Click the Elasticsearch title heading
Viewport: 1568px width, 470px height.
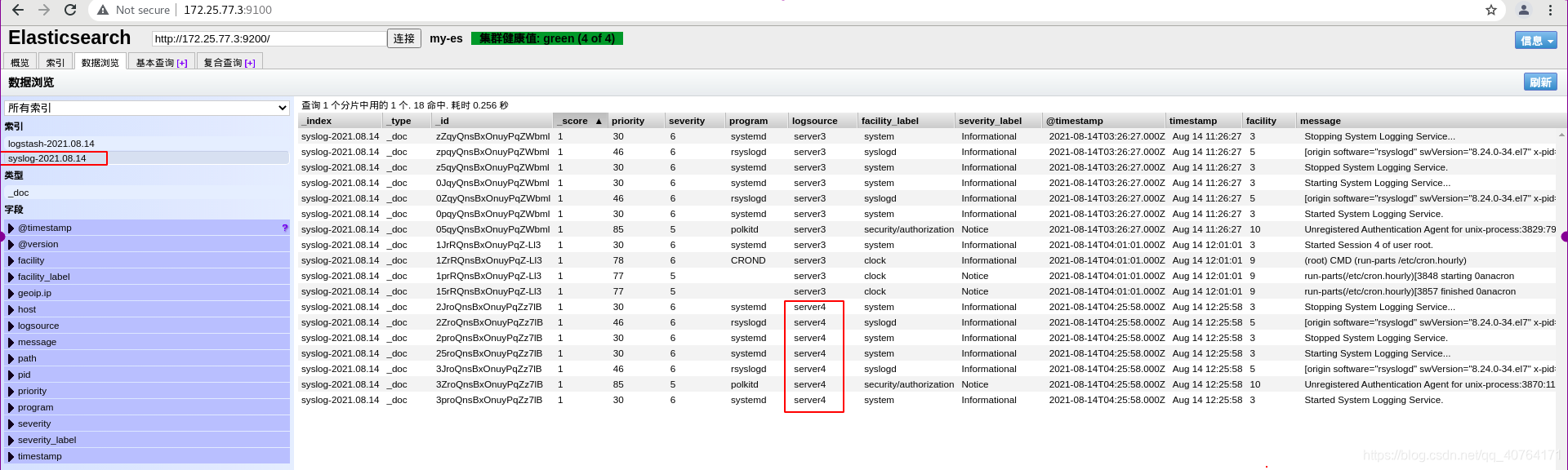tap(69, 38)
